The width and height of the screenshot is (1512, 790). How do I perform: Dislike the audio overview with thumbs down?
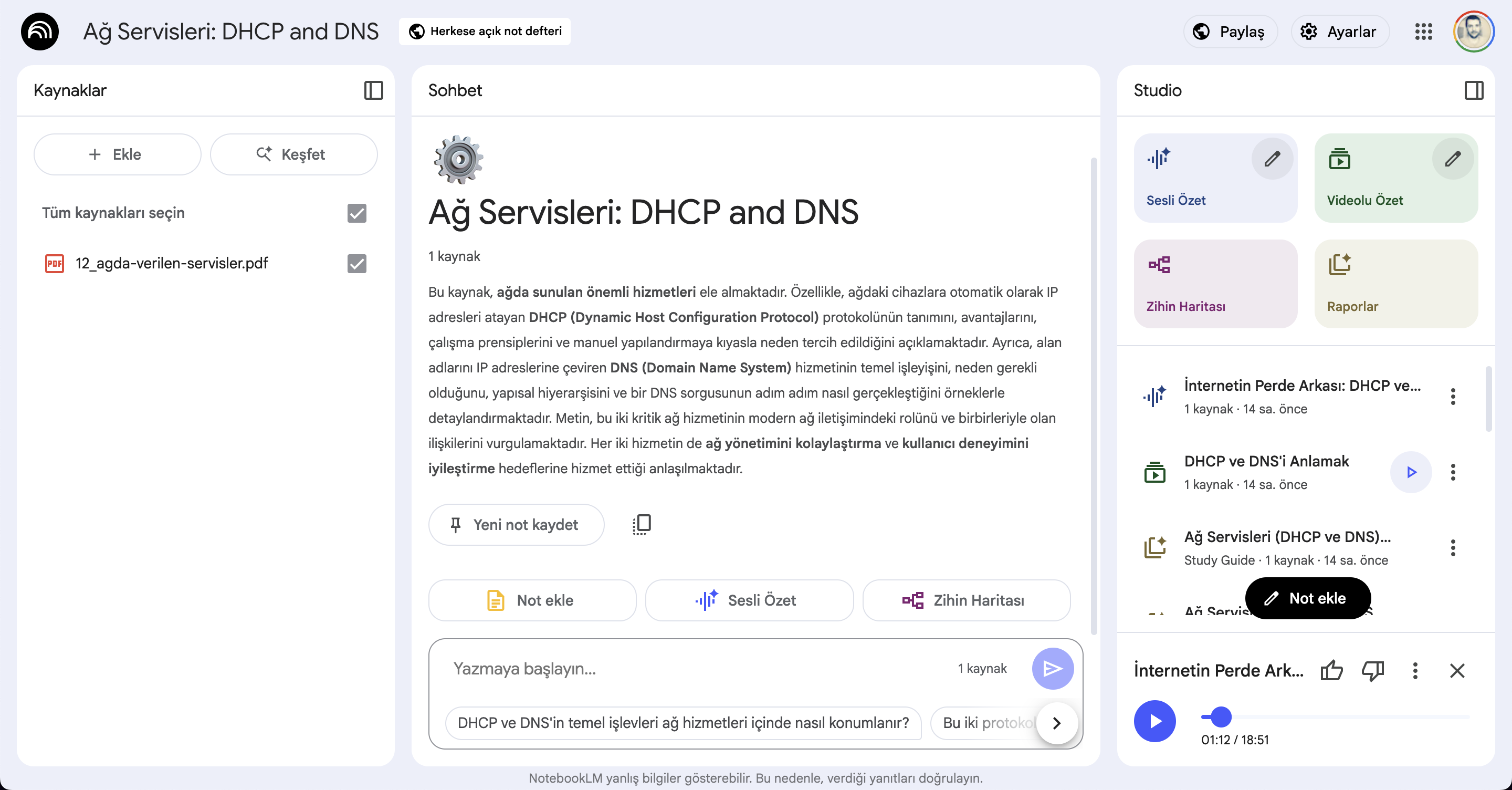1372,670
